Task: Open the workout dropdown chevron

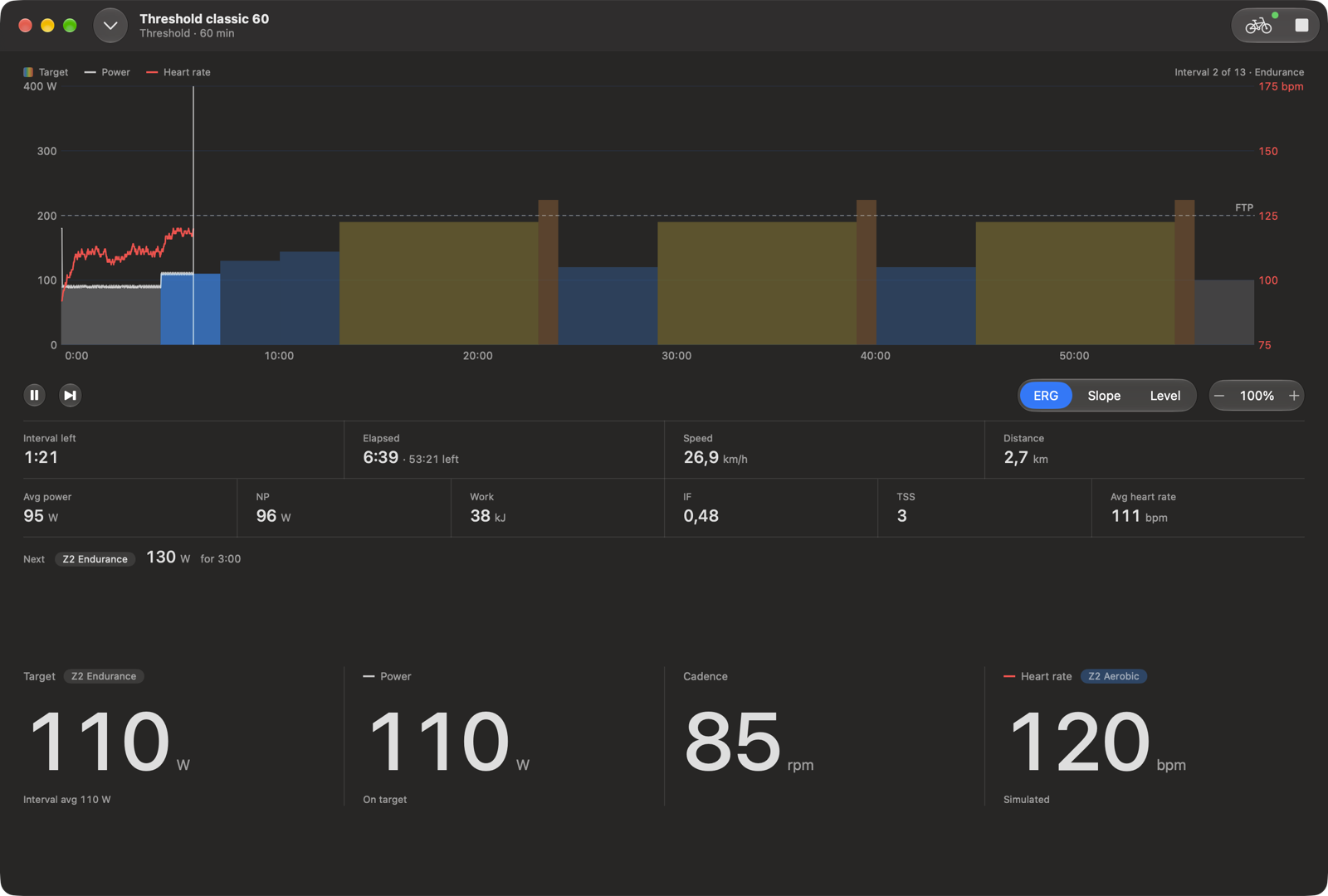Action: coord(110,26)
